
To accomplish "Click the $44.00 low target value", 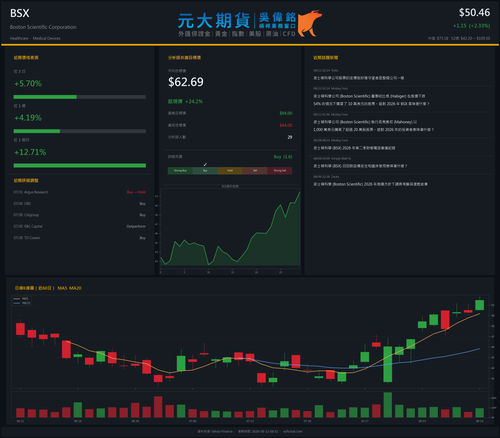I will coord(286,125).
